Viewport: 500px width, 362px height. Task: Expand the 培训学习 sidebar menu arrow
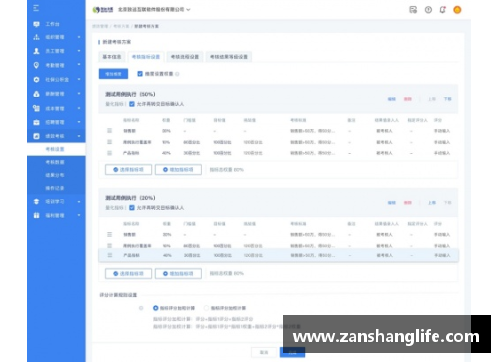(79, 202)
